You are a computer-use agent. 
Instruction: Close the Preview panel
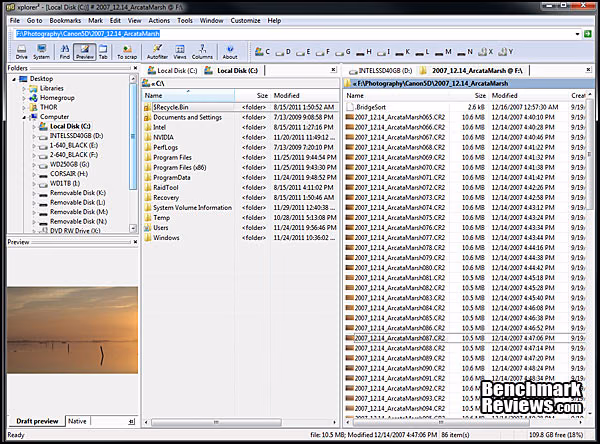pos(135,242)
